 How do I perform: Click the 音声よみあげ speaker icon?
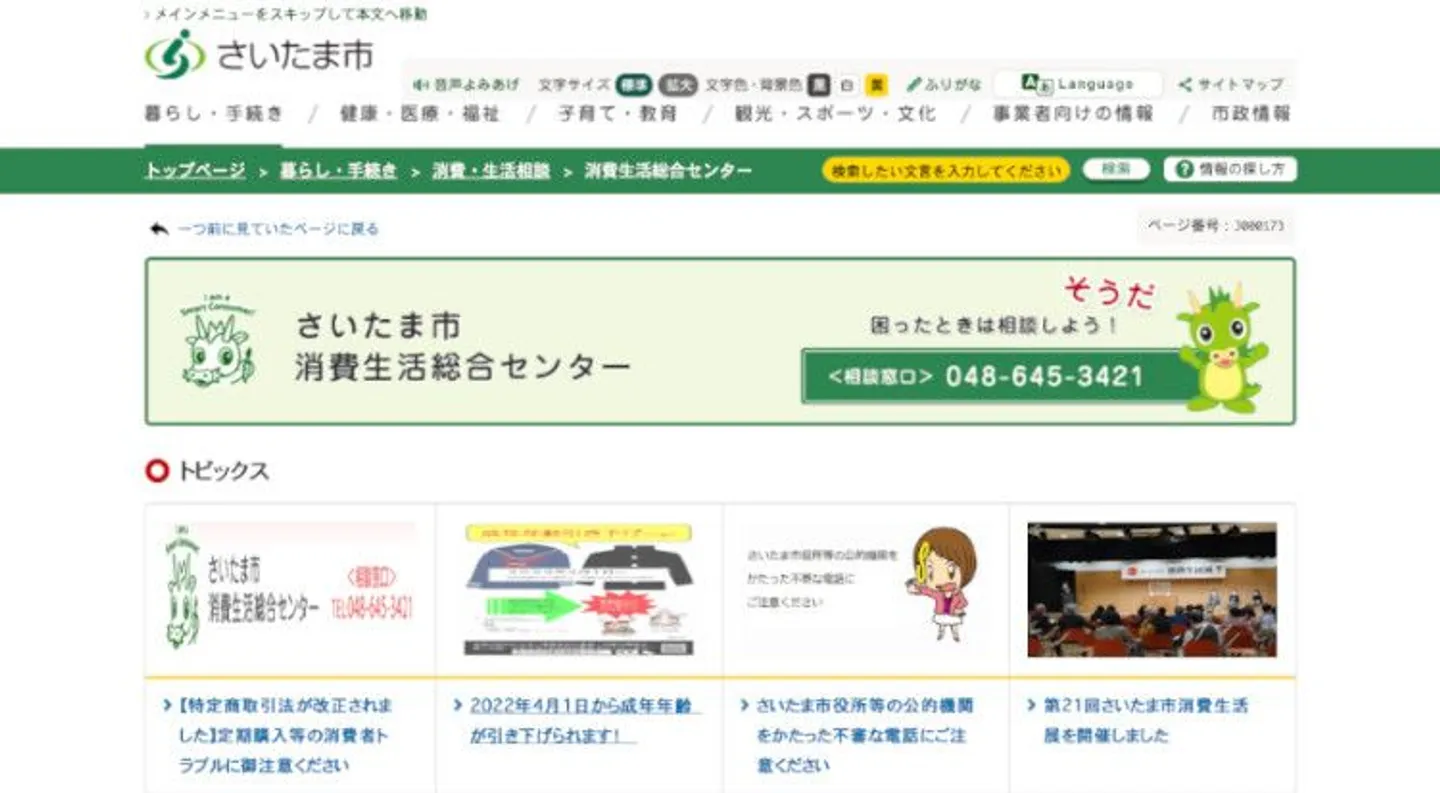(421, 85)
